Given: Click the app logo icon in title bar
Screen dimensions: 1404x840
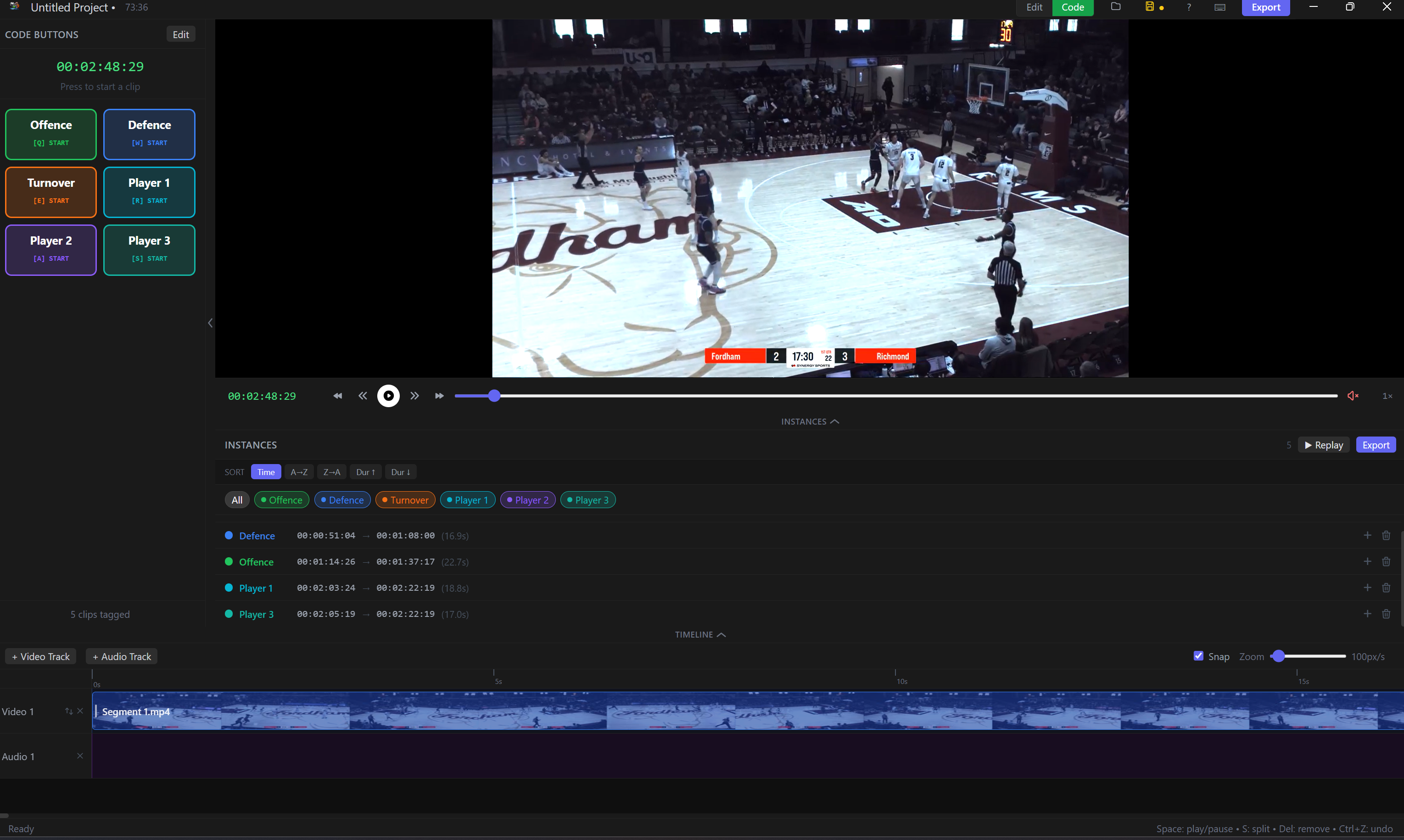Looking at the screenshot, I should coord(15,6).
